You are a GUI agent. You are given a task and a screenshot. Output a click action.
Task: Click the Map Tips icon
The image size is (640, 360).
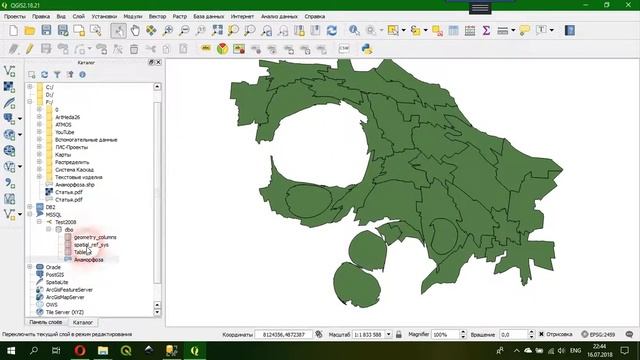coord(524,31)
